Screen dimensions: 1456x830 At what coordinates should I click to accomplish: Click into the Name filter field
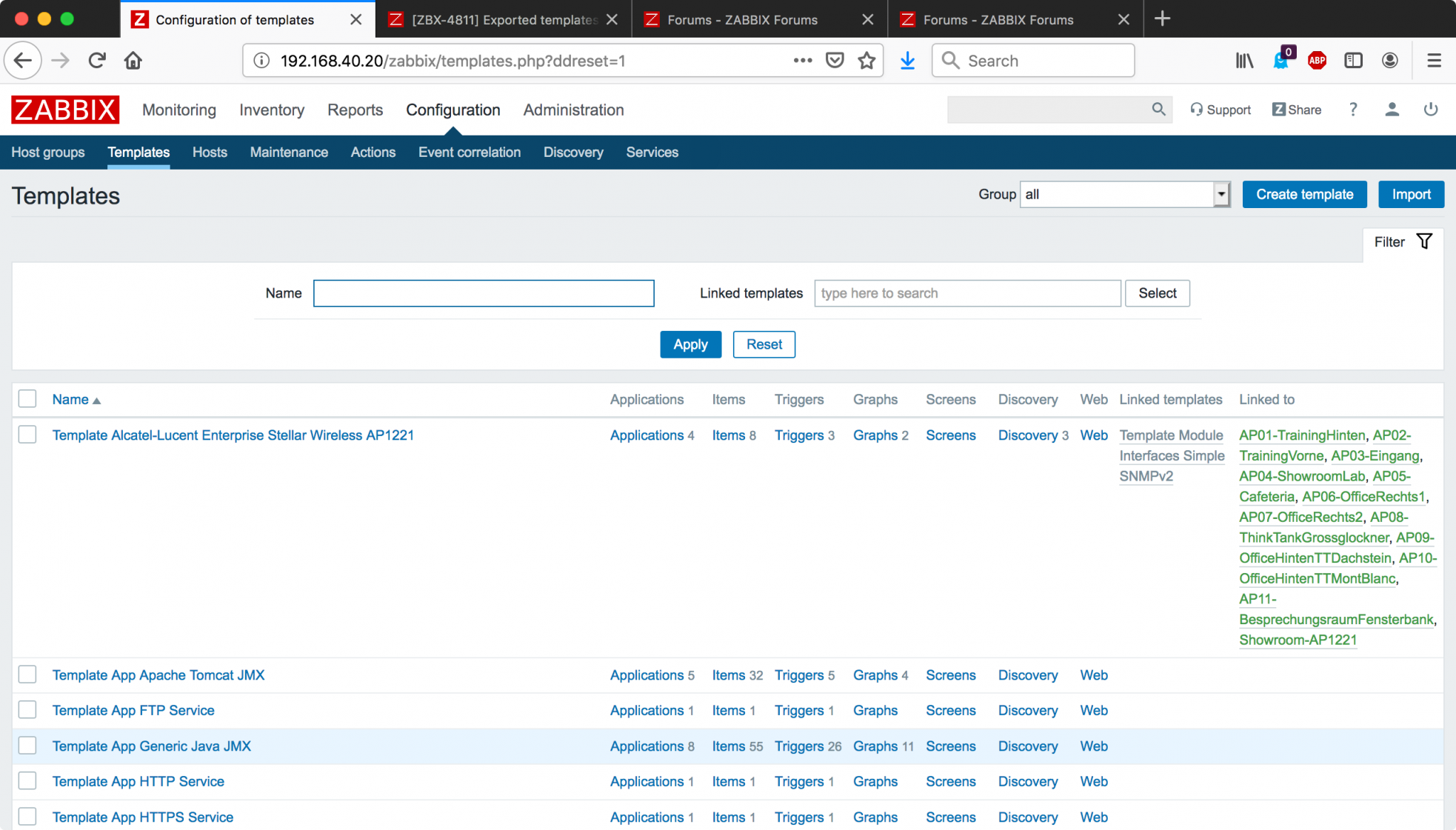[483, 293]
